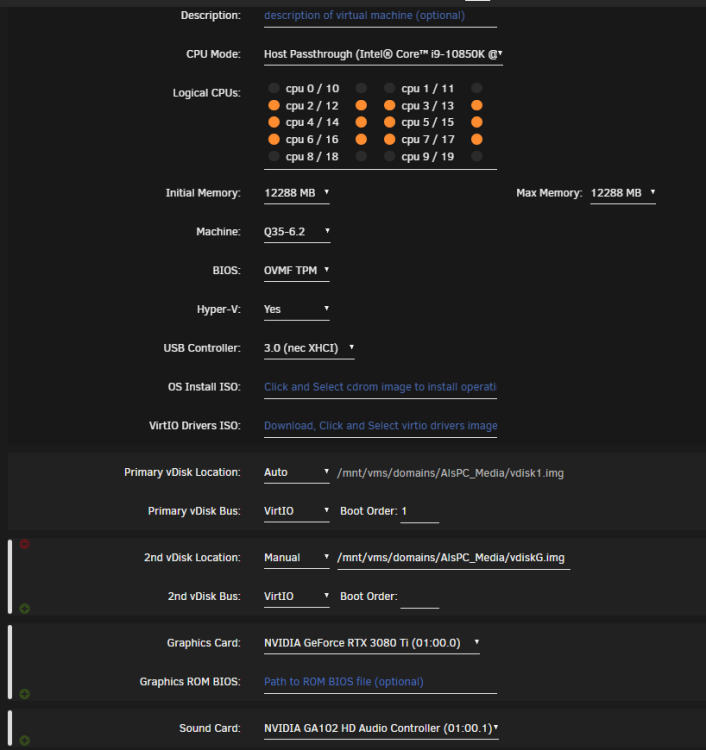Enable hyperthread 18 toggle paired with cpu 8
This screenshot has height=750, width=706.
point(361,156)
